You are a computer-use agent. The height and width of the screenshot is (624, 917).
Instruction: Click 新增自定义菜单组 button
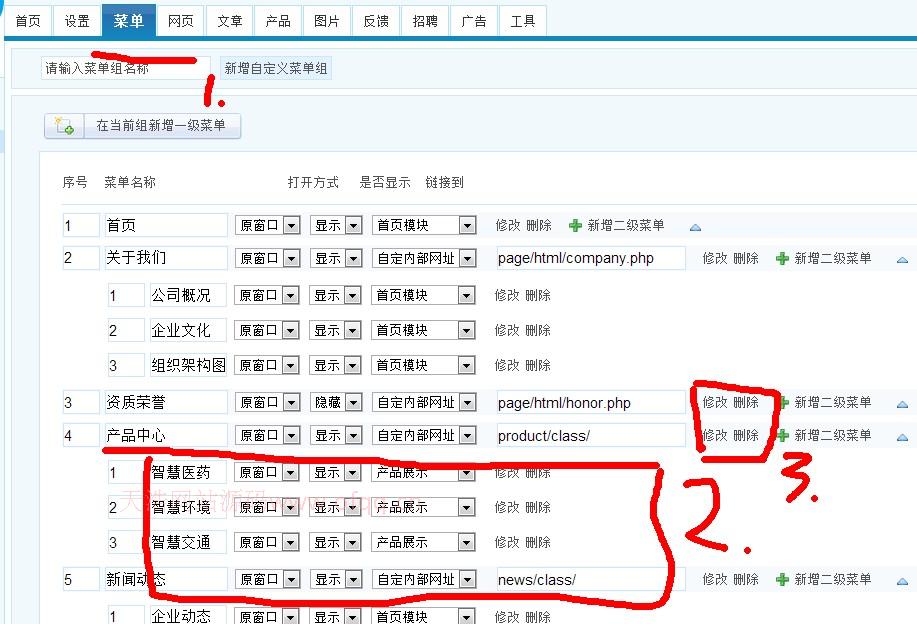click(x=276, y=68)
